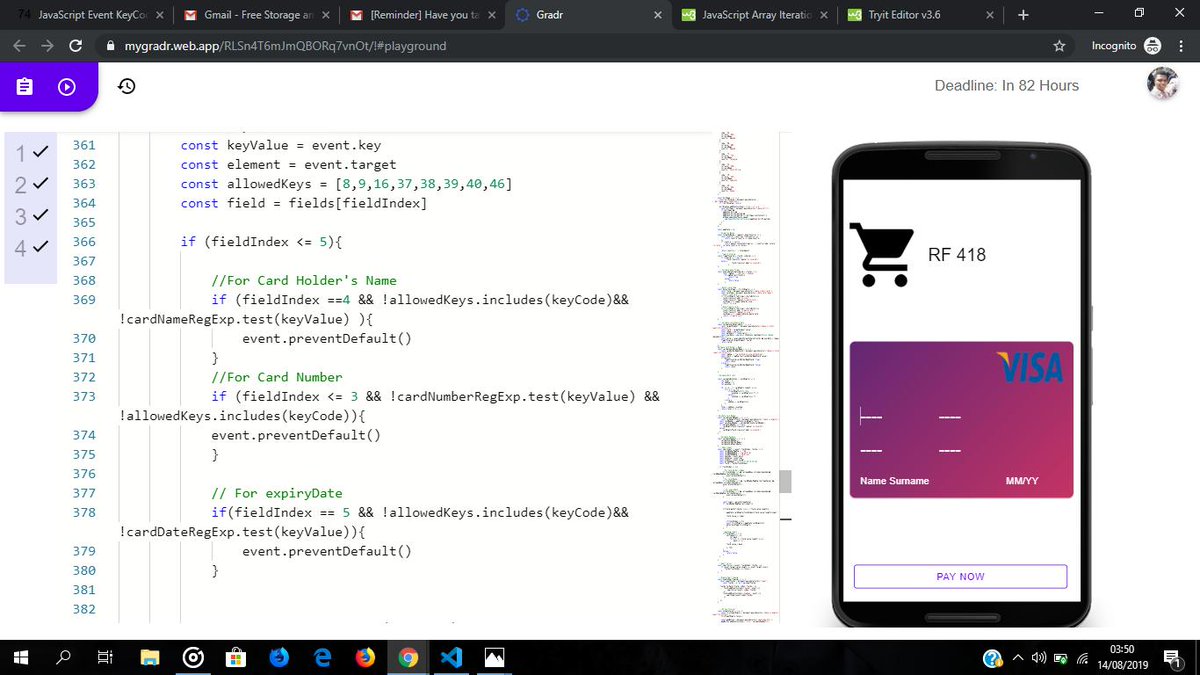Launch Firefox from the taskbar

[x=365, y=657]
